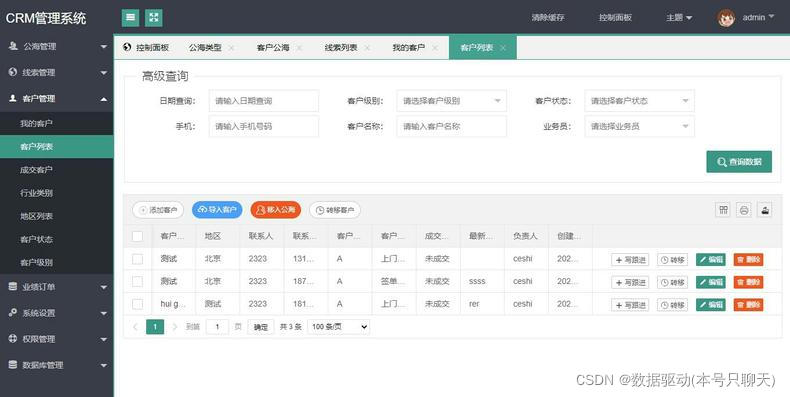
Task: Focus the 手机 number input field
Action: [x=264, y=126]
